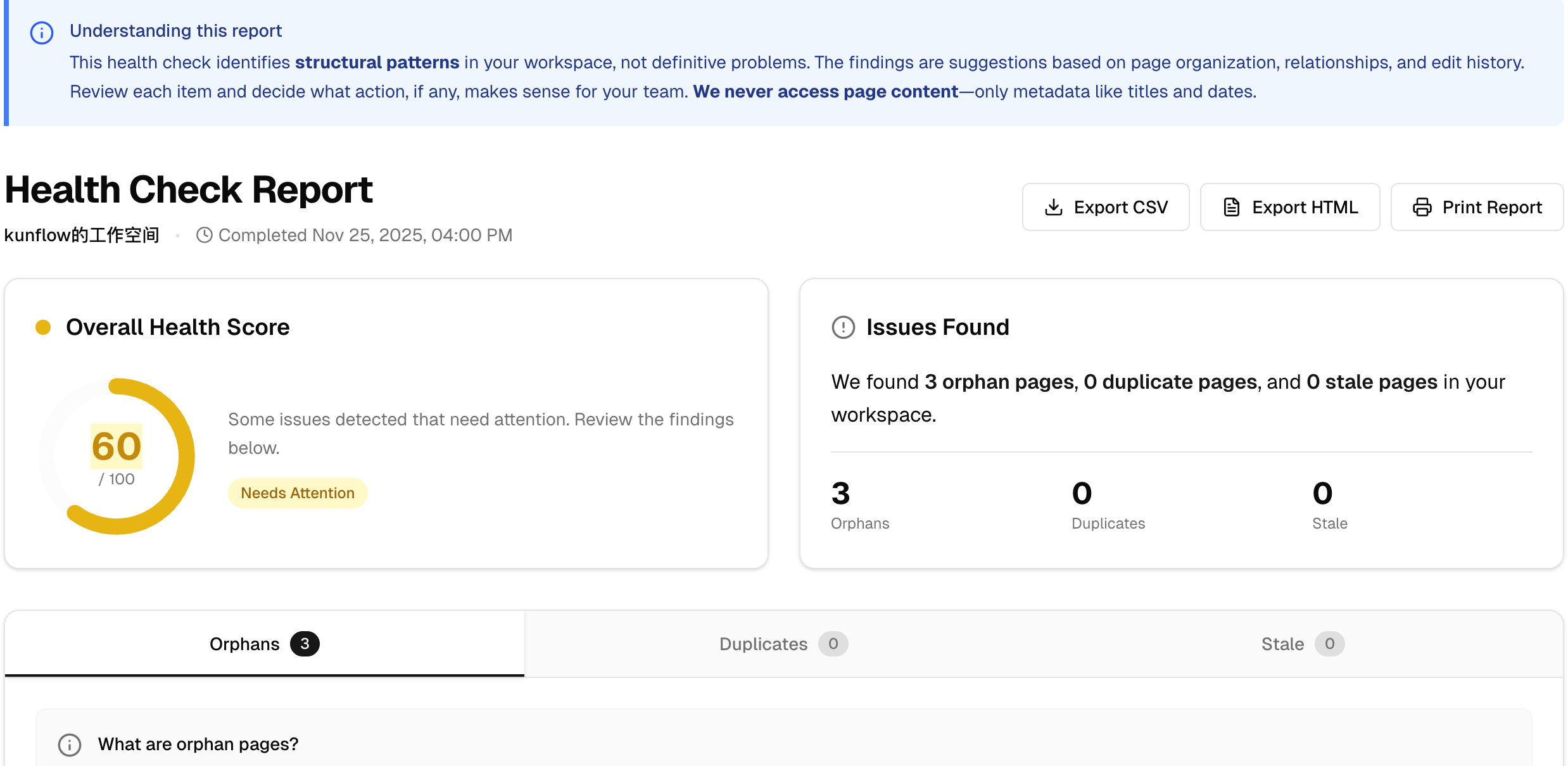Switch to the Duplicates tab
Screen dimensions: 1568x766
point(782,644)
